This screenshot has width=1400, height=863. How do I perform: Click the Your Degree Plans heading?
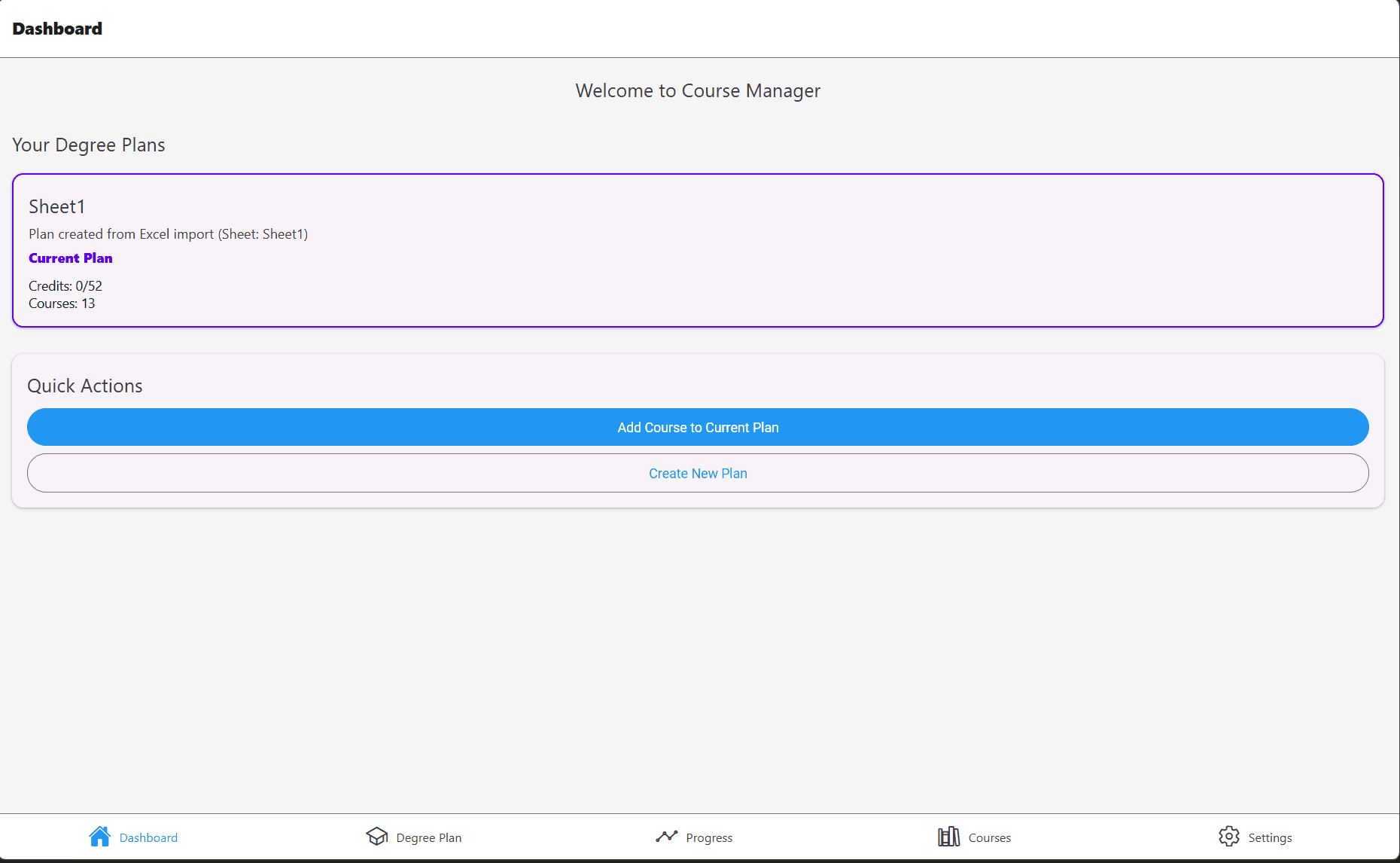point(89,145)
